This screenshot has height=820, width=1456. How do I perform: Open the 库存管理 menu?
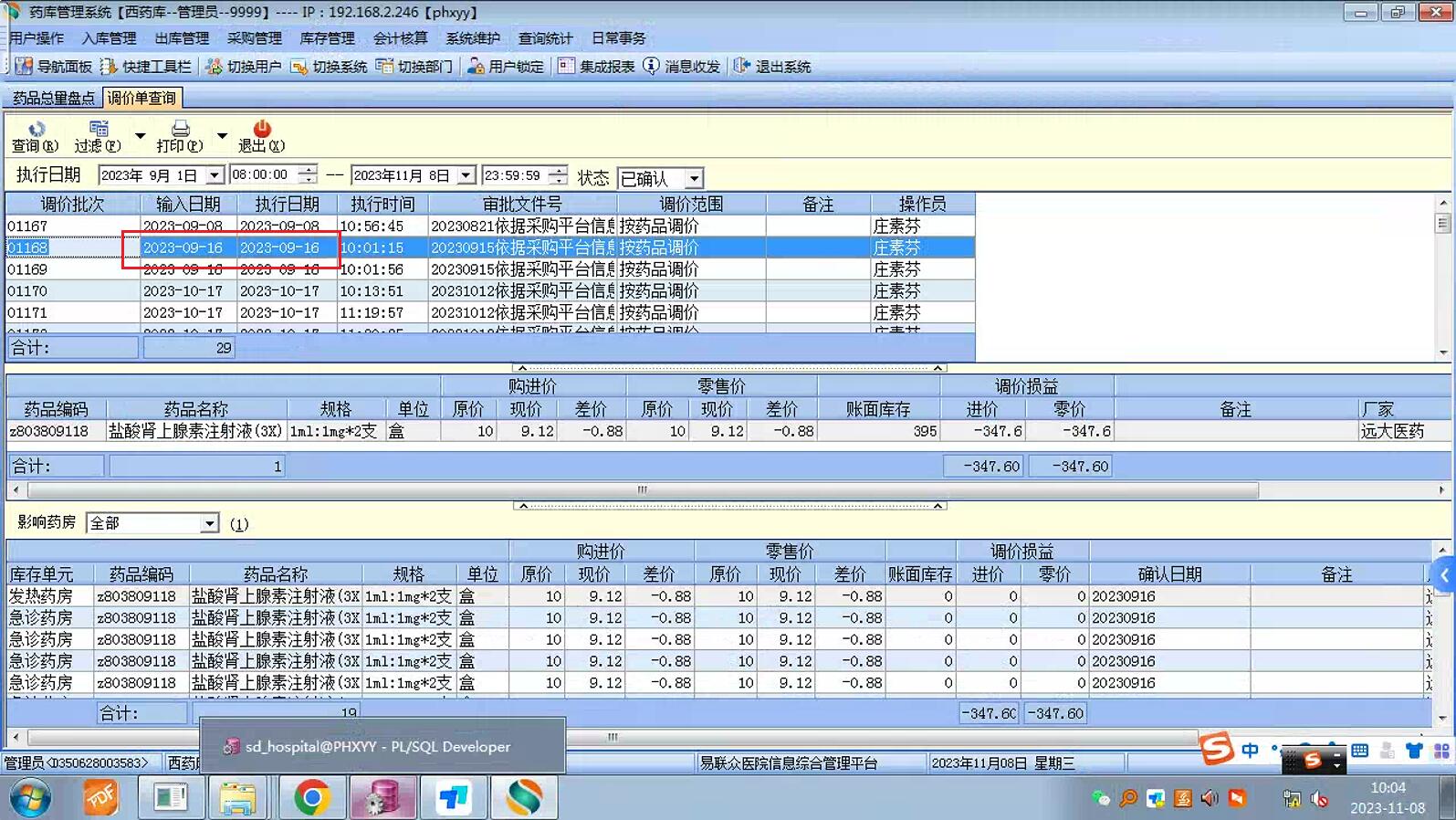(x=327, y=38)
